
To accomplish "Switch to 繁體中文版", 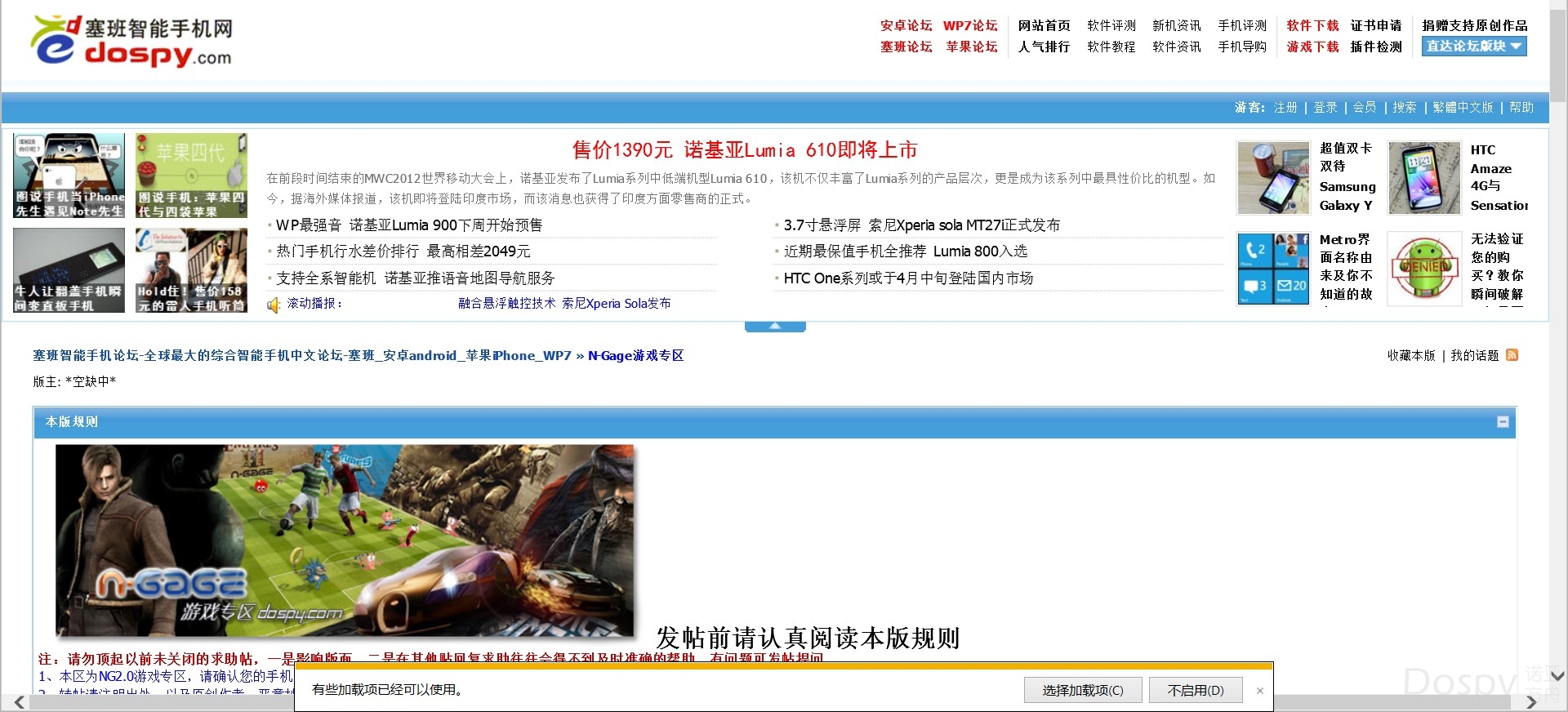I will [1463, 107].
